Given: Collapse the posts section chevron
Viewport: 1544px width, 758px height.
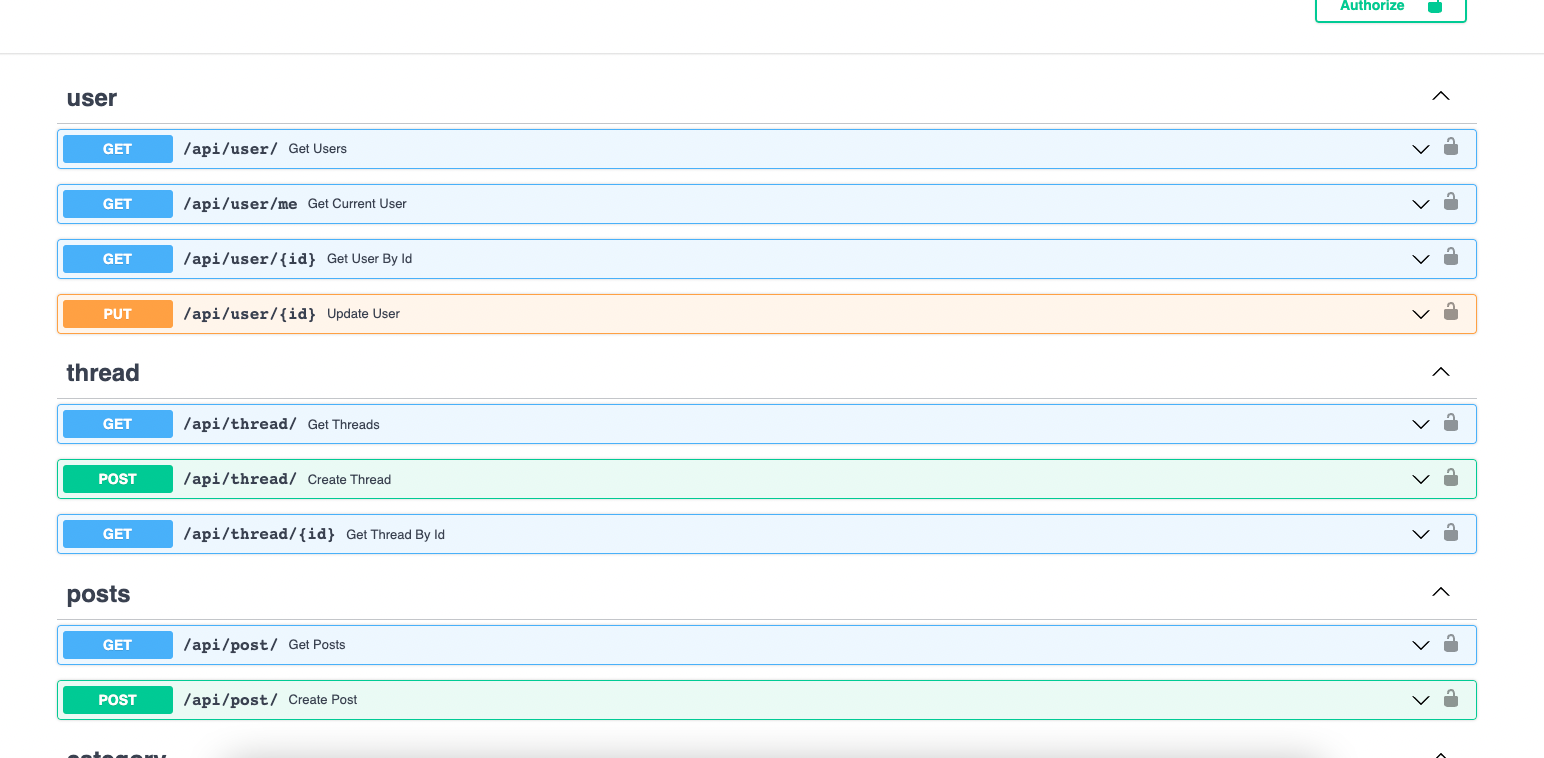Looking at the screenshot, I should pos(1440,591).
